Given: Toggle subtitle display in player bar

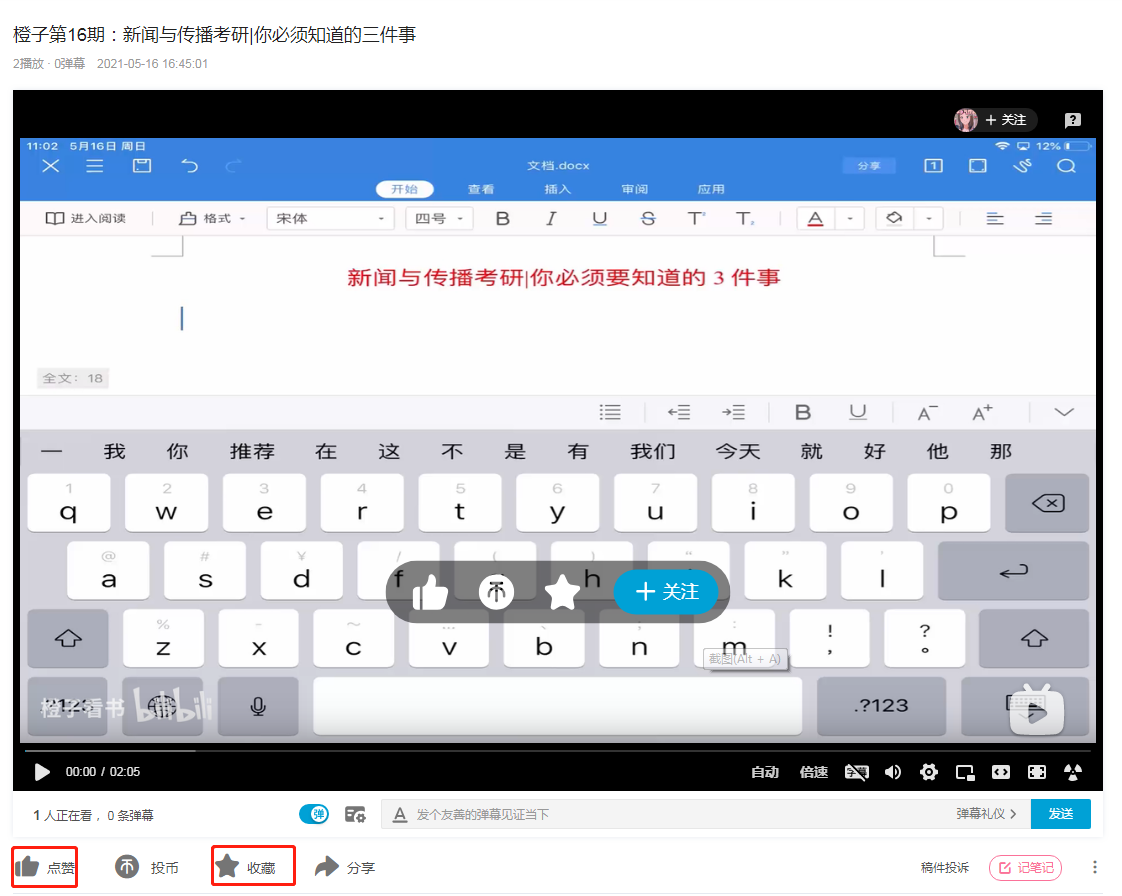Looking at the screenshot, I should pyautogui.click(x=857, y=771).
